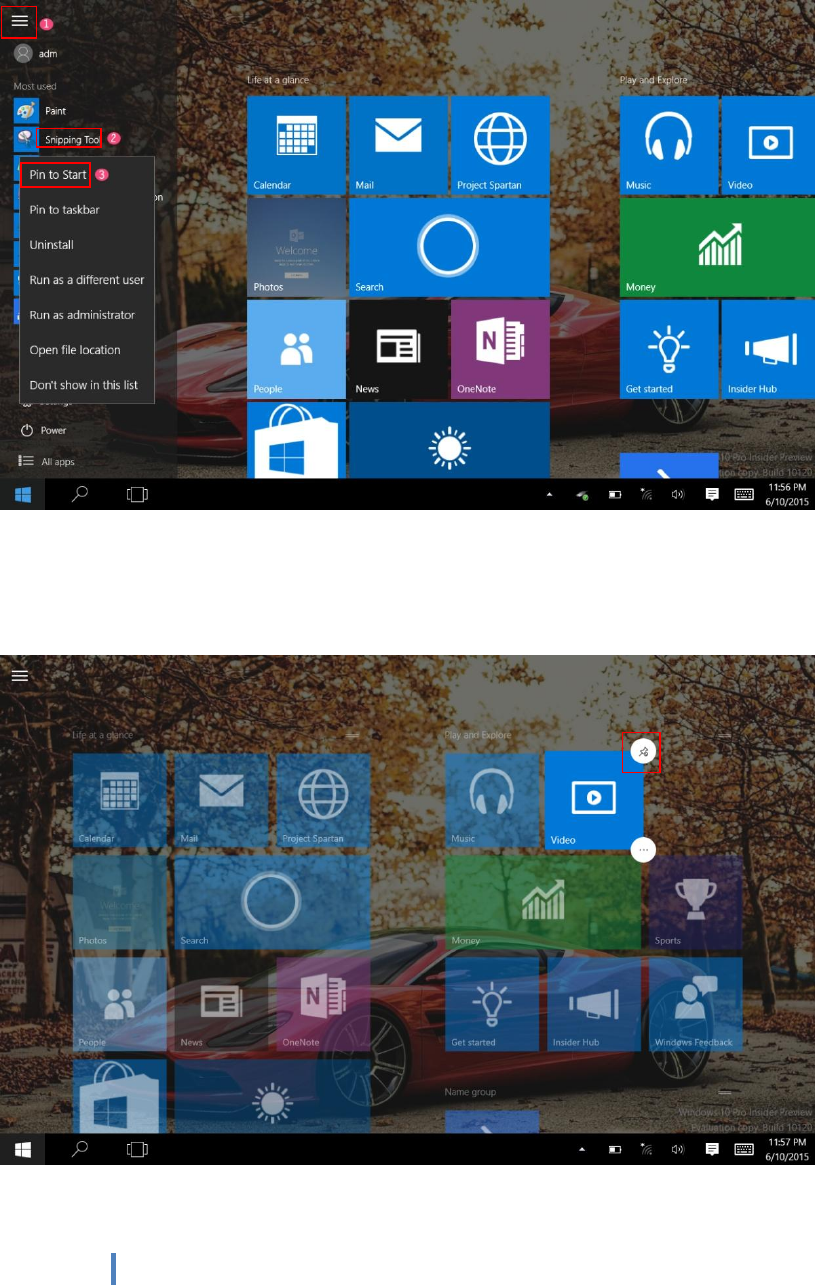Screen dimensions: 815x1285
Task: Open Task View in lower taskbar
Action: (137, 1150)
